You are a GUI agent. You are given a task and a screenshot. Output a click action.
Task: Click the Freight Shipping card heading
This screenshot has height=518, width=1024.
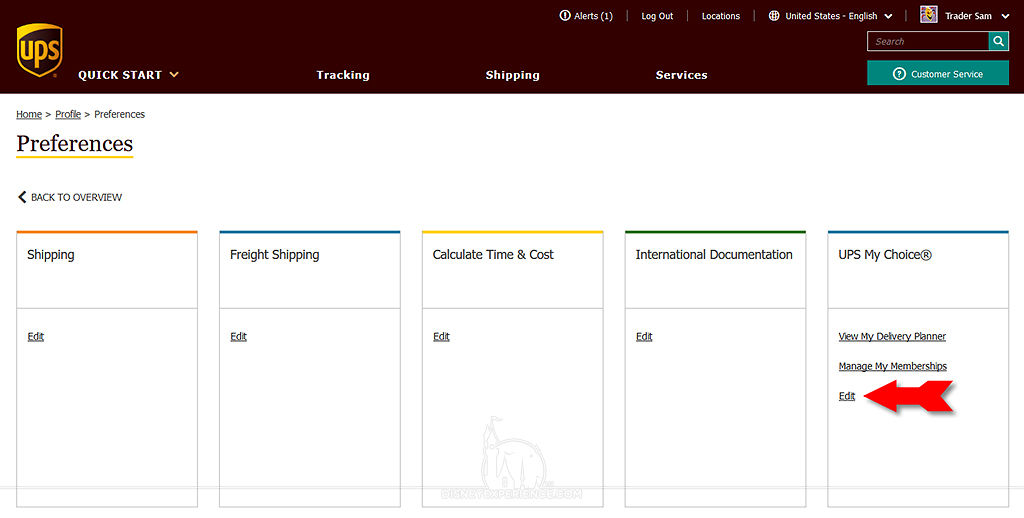pos(274,255)
